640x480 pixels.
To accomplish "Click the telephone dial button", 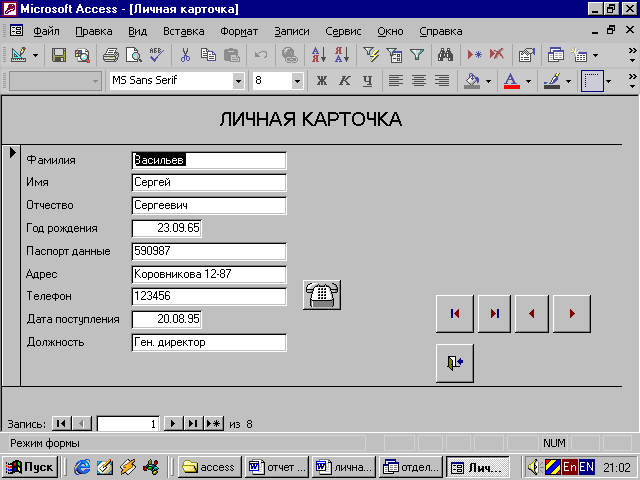I will click(322, 295).
